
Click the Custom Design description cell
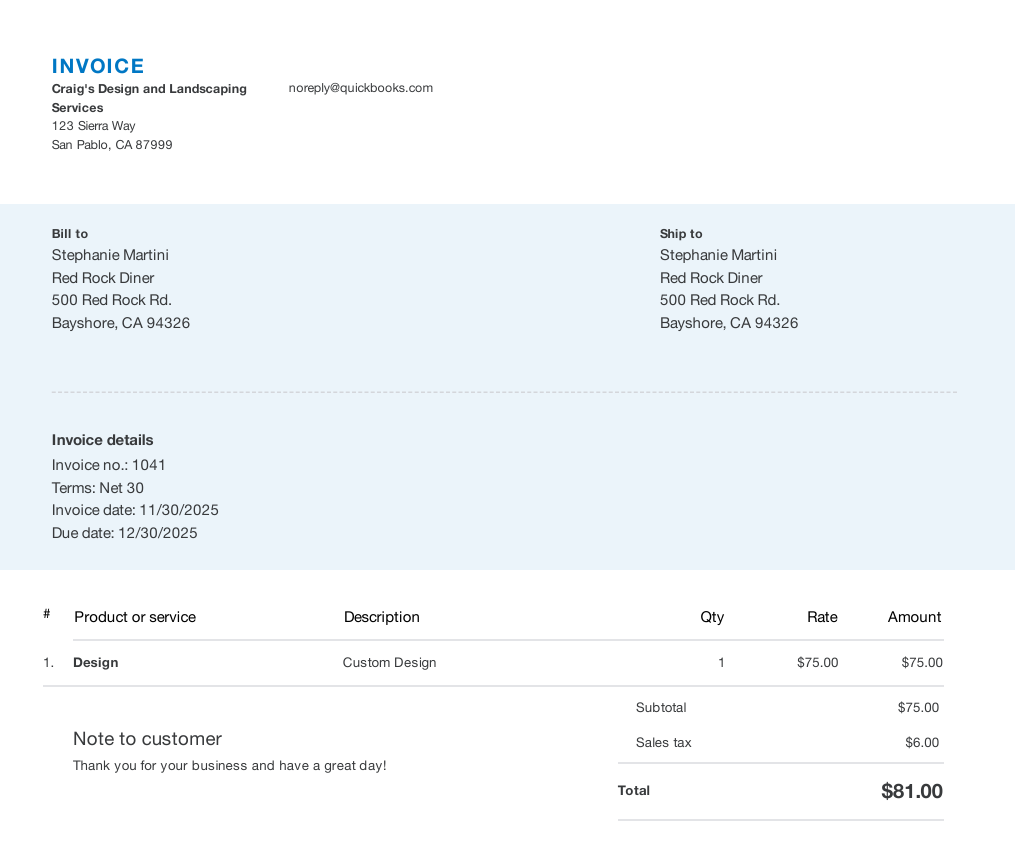(x=389, y=663)
